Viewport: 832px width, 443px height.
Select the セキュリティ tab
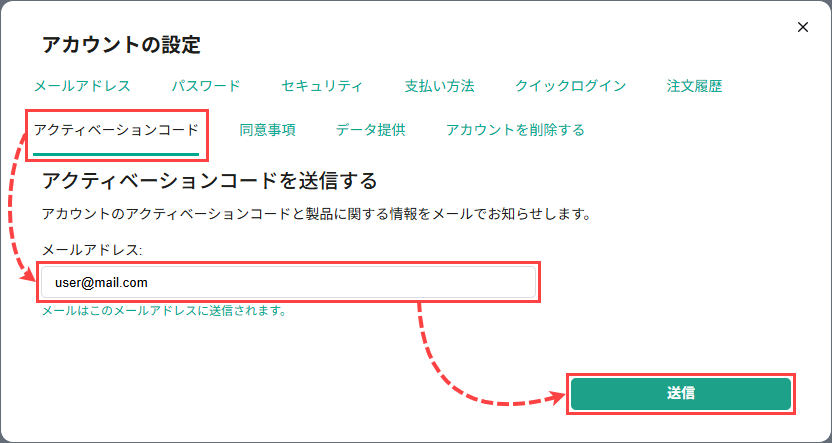click(x=322, y=86)
